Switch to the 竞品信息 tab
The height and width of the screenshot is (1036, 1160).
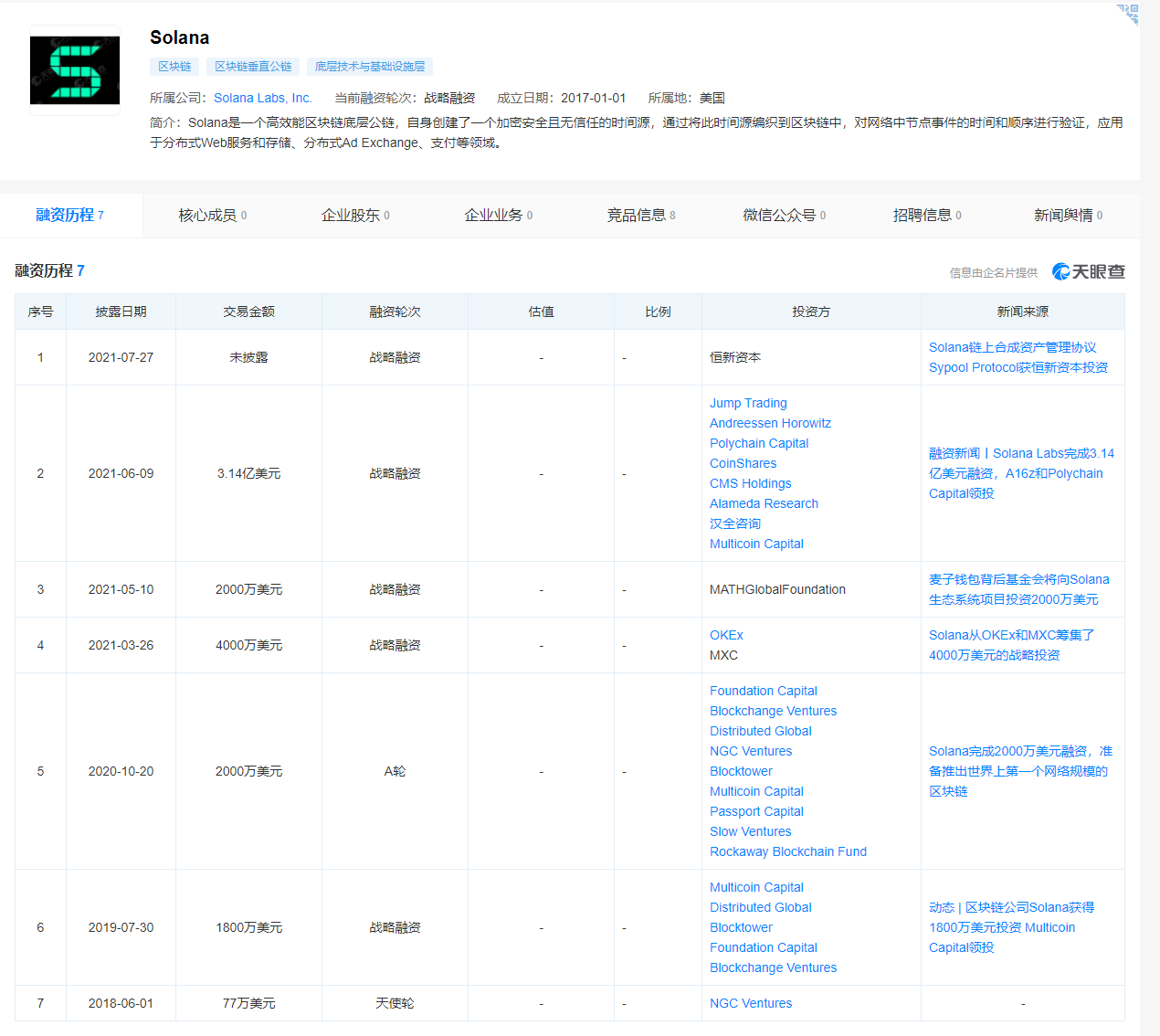pyautogui.click(x=641, y=216)
